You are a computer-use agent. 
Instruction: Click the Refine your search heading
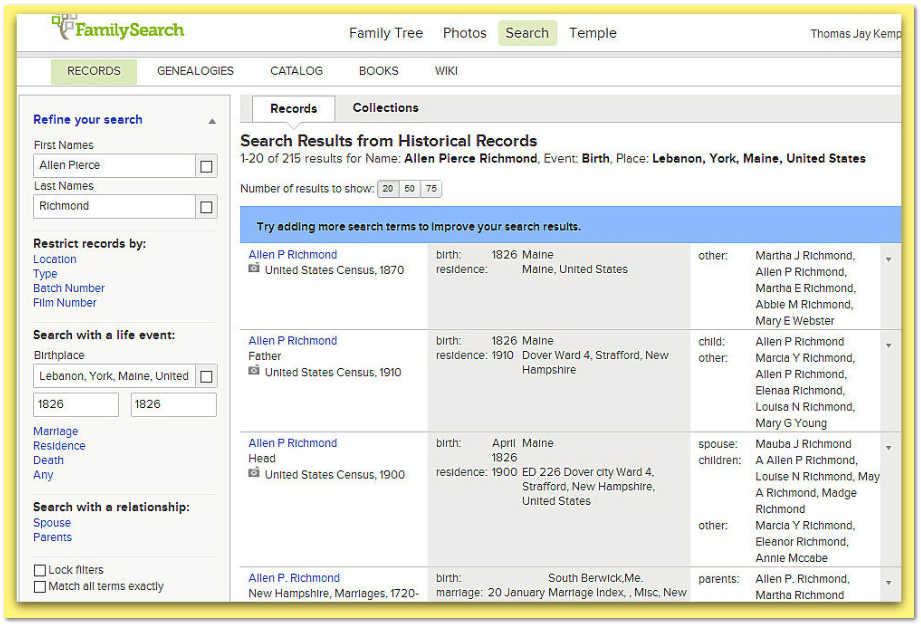tap(88, 120)
